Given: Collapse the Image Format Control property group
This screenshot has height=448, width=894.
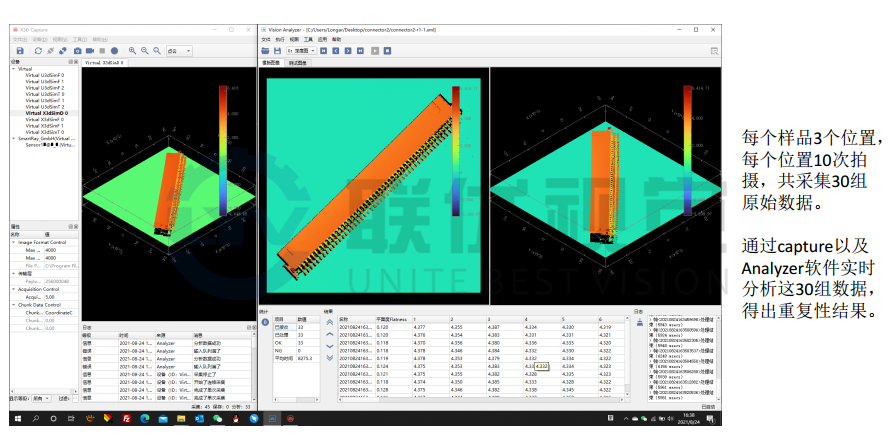Looking at the screenshot, I should [14, 242].
